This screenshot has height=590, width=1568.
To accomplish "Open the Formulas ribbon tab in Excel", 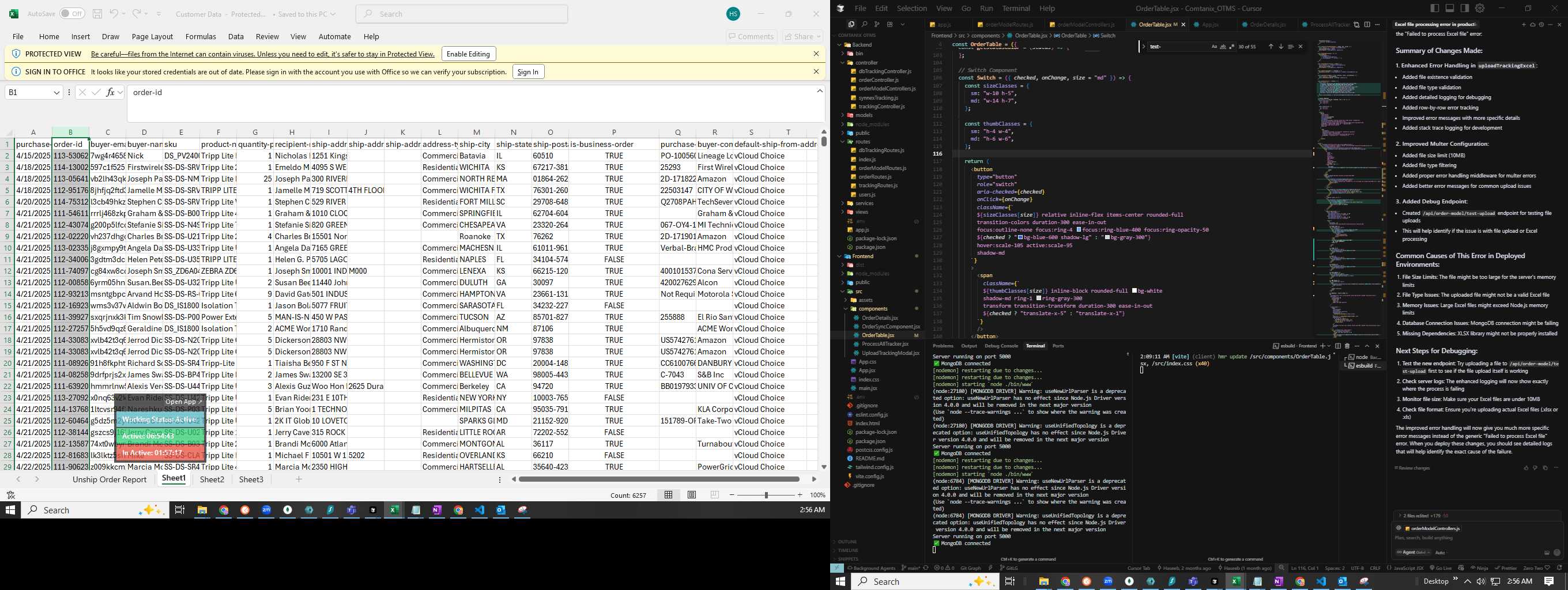I will pos(200,36).
